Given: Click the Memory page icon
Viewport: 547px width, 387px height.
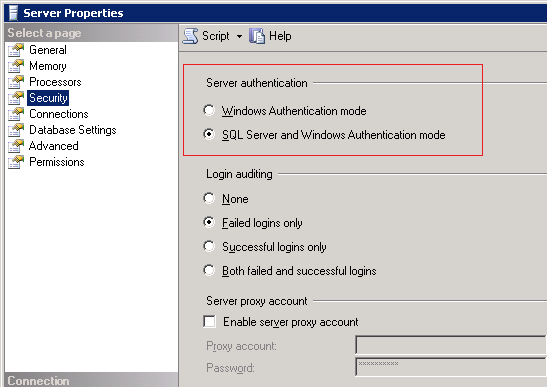Looking at the screenshot, I should 16,66.
